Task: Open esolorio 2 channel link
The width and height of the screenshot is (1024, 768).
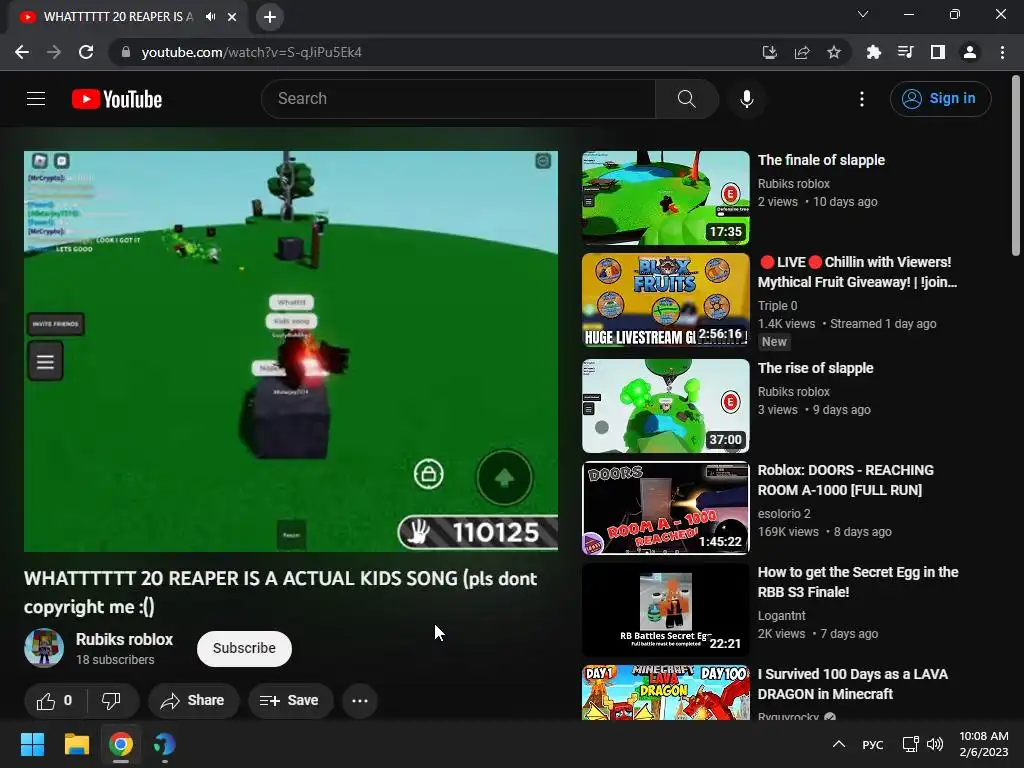Action: tap(784, 513)
